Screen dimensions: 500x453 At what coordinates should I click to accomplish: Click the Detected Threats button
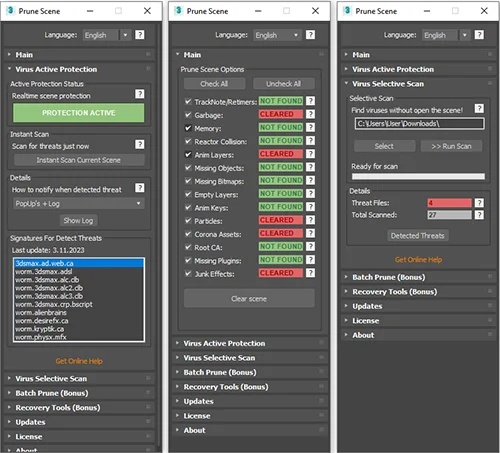(x=418, y=236)
